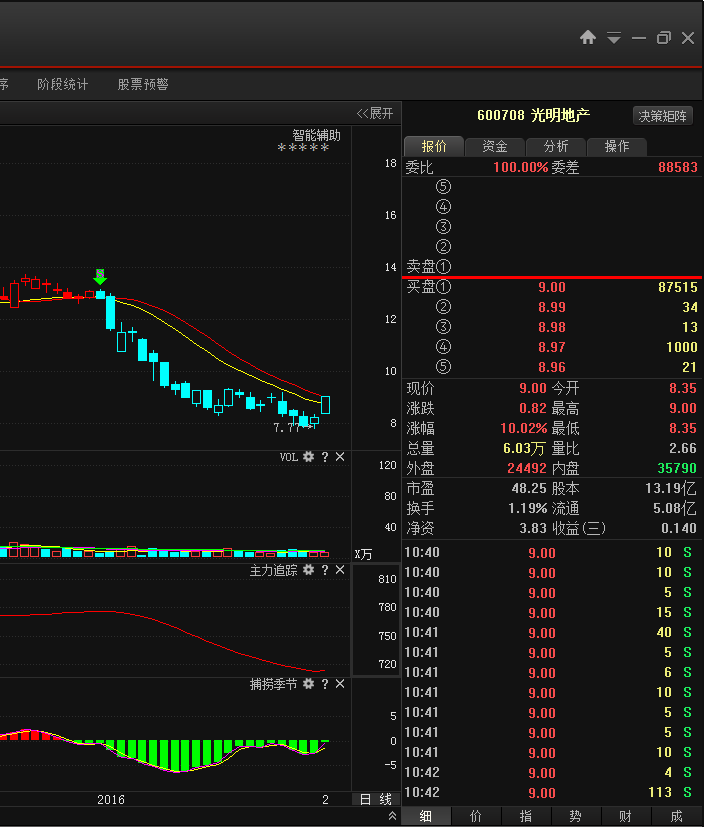Click 委比 value 100.00%
Image resolution: width=704 pixels, height=827 pixels.
[520, 168]
